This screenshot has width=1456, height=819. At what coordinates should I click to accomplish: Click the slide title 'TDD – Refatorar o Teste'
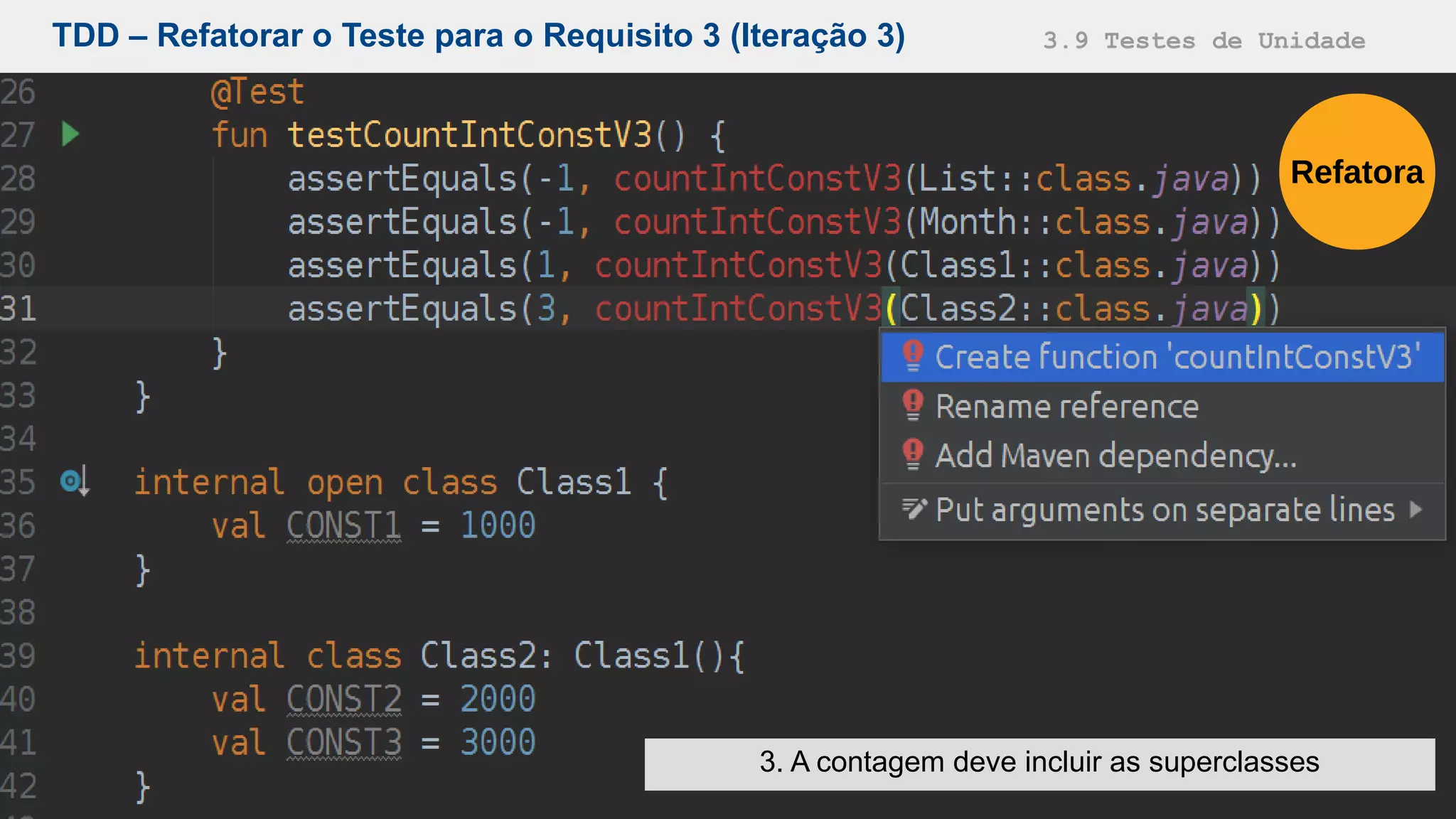click(x=478, y=36)
